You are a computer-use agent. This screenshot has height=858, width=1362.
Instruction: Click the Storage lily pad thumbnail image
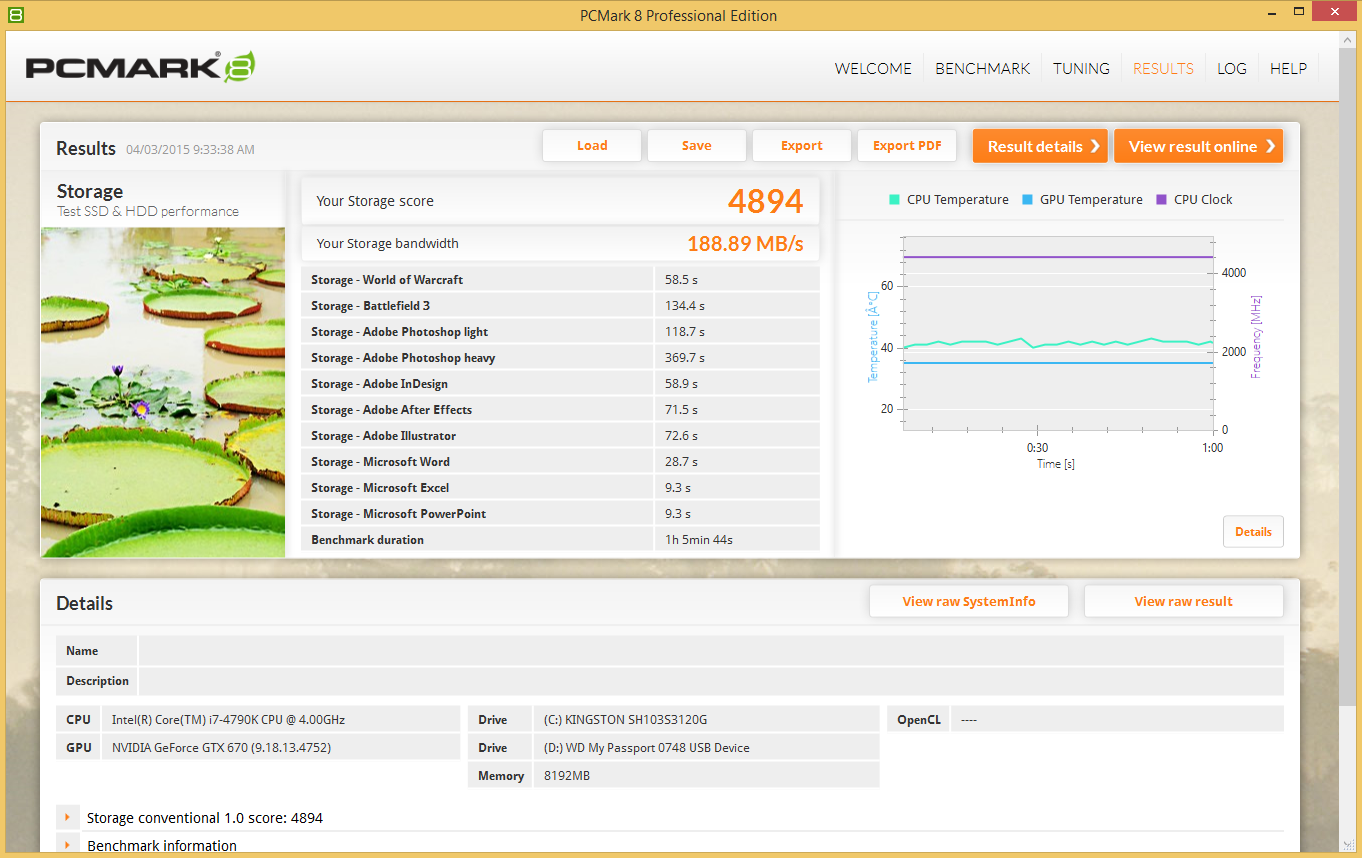point(163,392)
